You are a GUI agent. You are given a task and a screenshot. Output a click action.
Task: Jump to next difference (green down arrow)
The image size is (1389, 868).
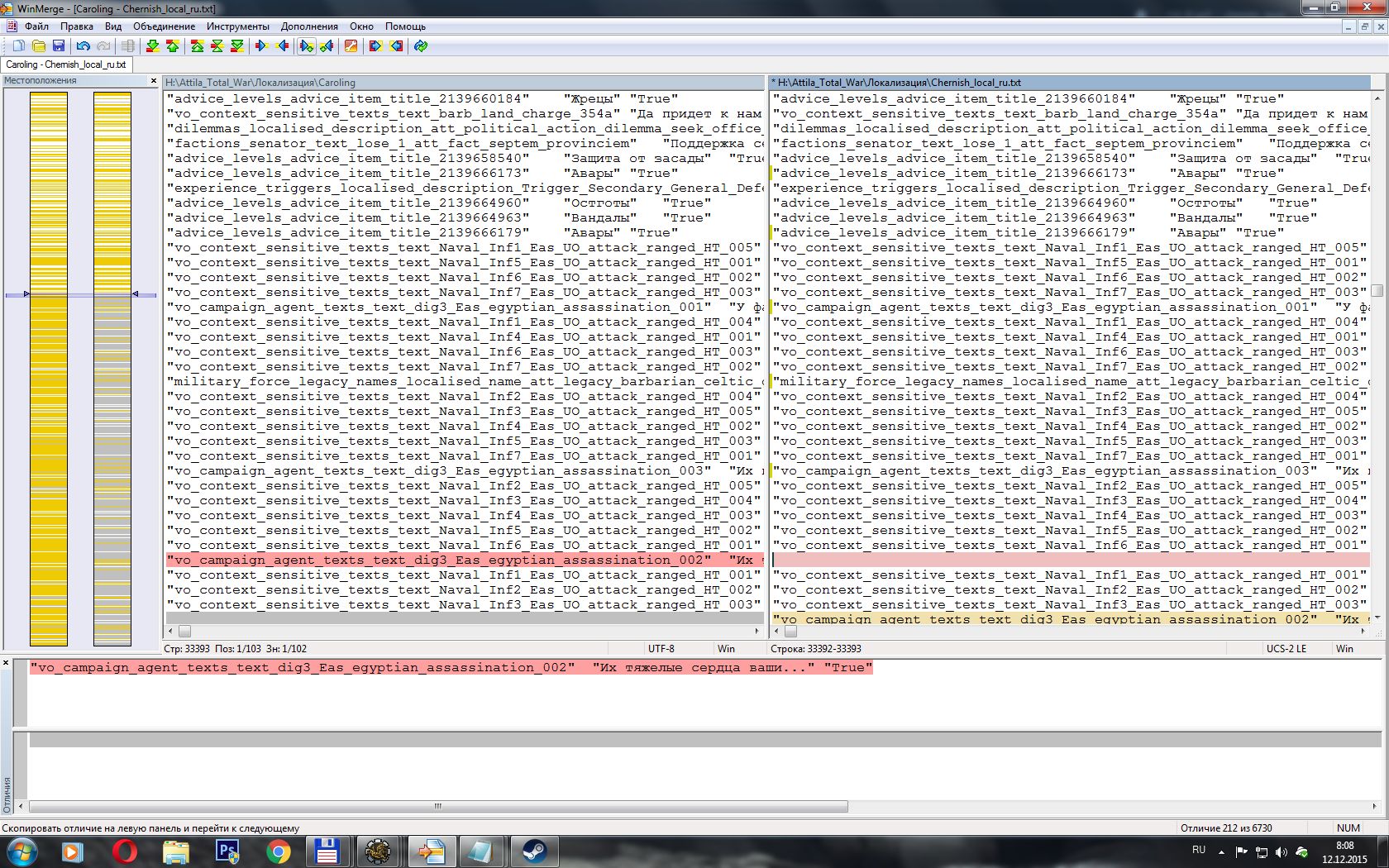click(x=153, y=46)
